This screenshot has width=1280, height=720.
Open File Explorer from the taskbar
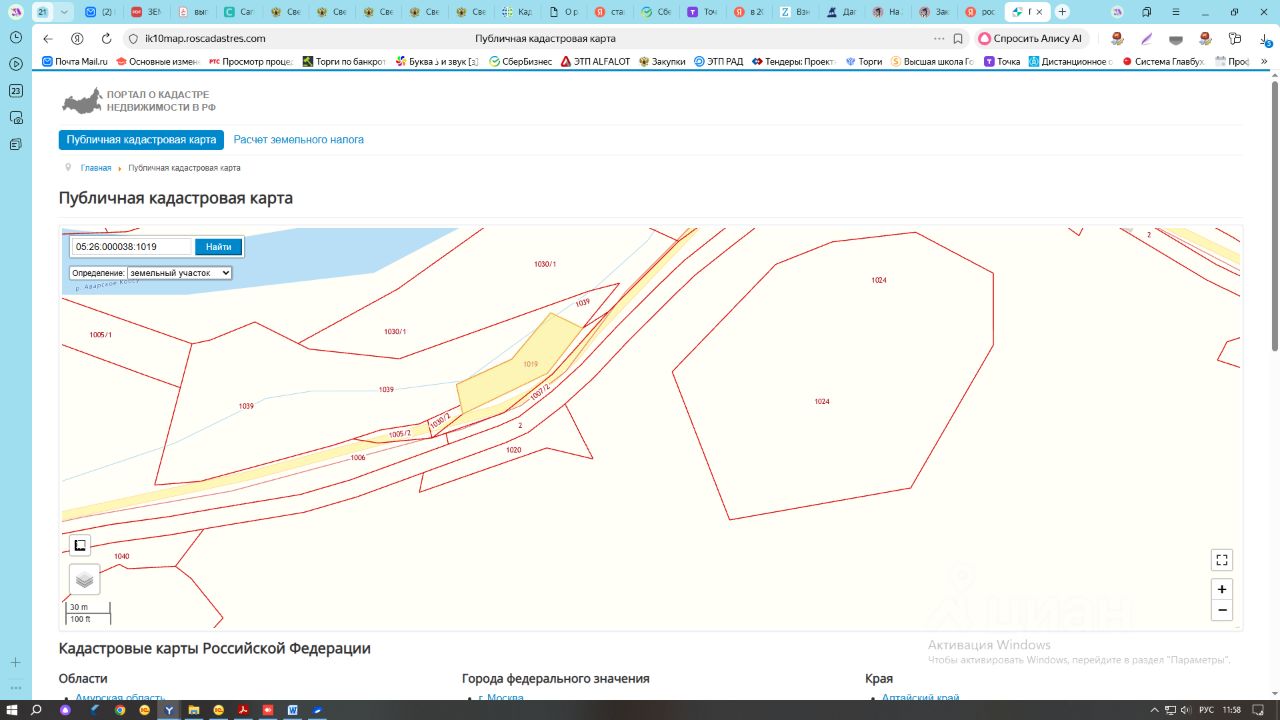(x=193, y=710)
